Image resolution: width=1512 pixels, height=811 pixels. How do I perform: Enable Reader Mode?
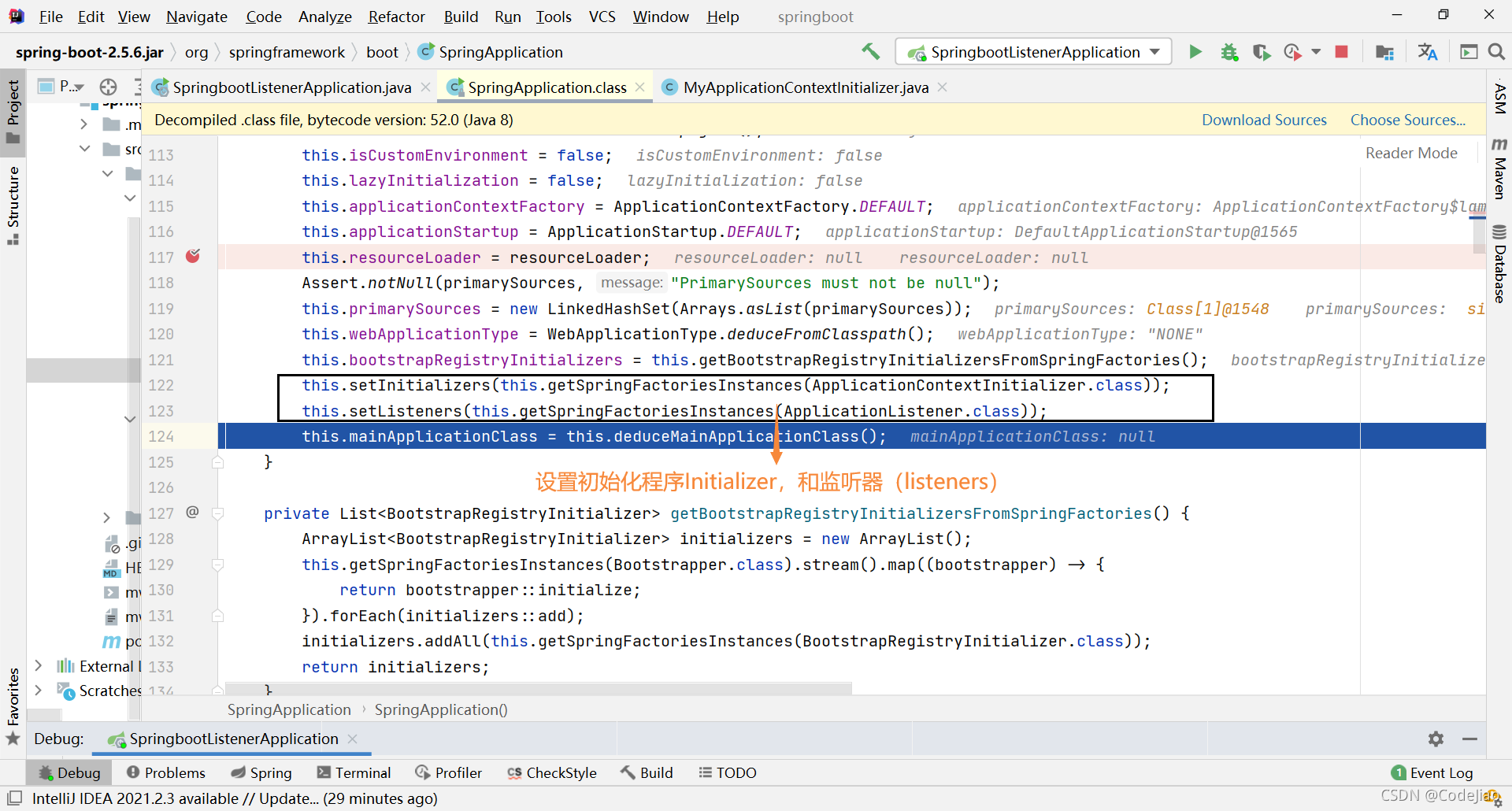click(1411, 153)
